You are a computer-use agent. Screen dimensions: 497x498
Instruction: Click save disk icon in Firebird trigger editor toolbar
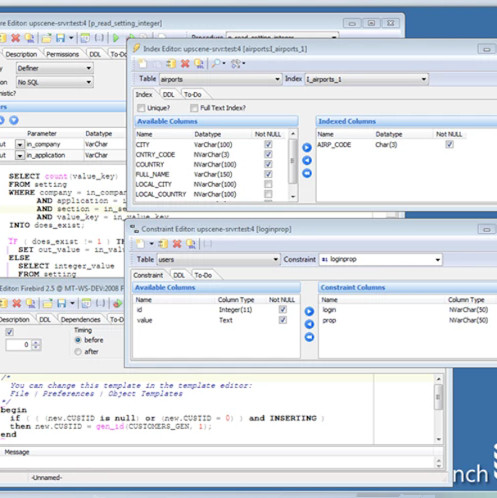pyautogui.click(x=62, y=303)
